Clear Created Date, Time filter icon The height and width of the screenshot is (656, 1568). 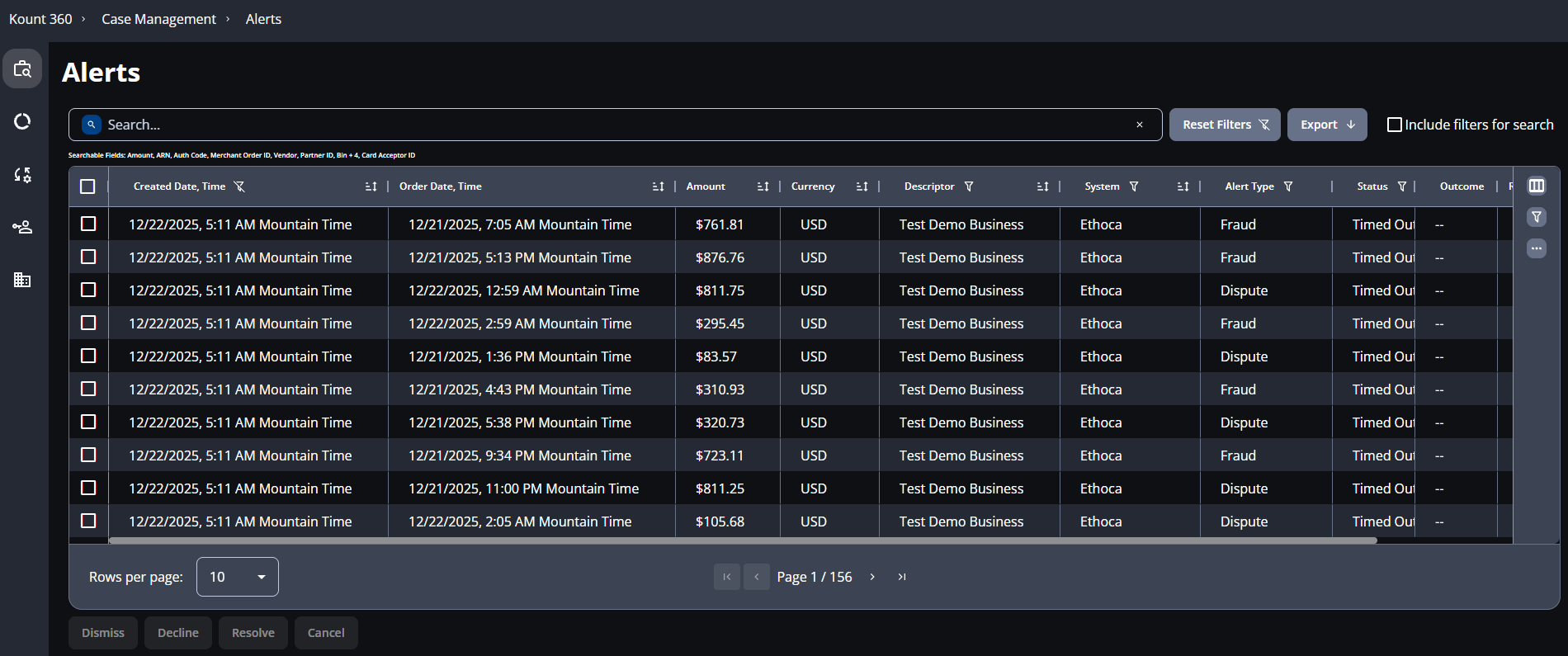(x=239, y=186)
